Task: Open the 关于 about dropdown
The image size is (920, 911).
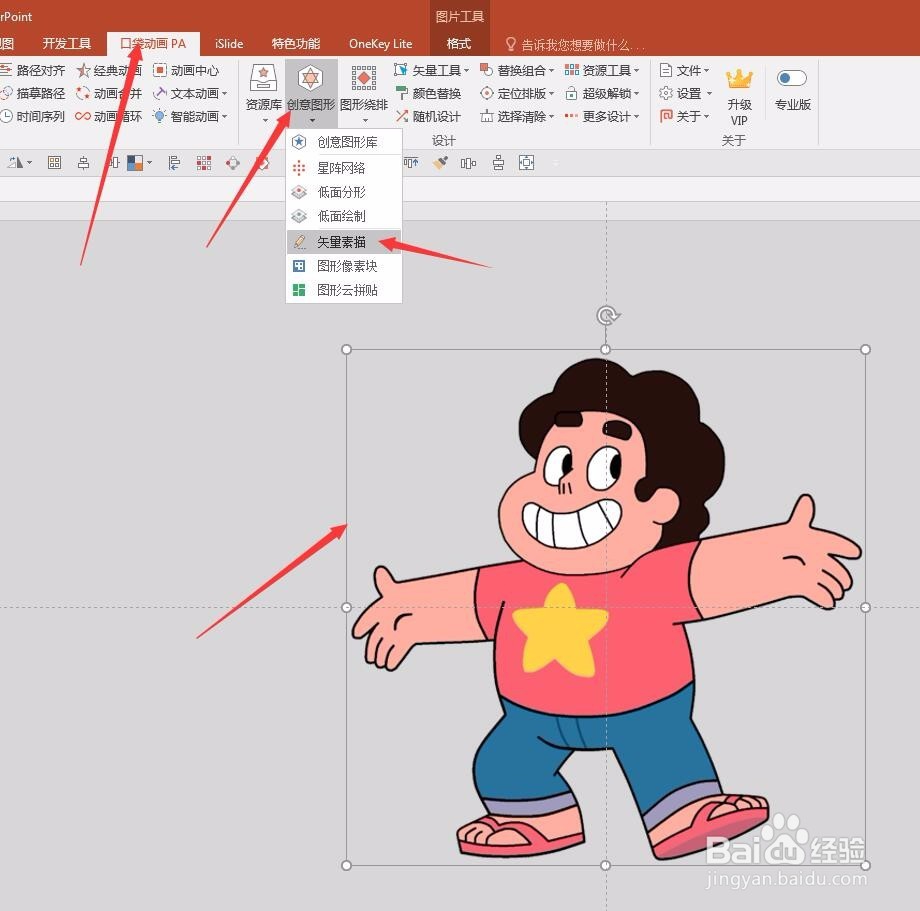Action: [x=685, y=116]
